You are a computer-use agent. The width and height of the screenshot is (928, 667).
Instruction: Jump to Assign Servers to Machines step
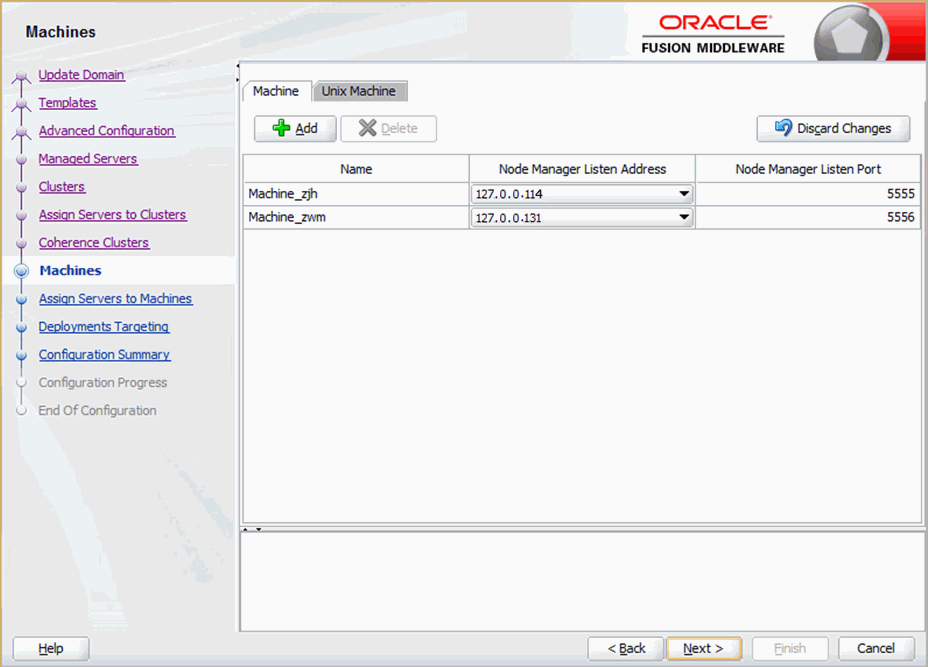pyautogui.click(x=115, y=299)
